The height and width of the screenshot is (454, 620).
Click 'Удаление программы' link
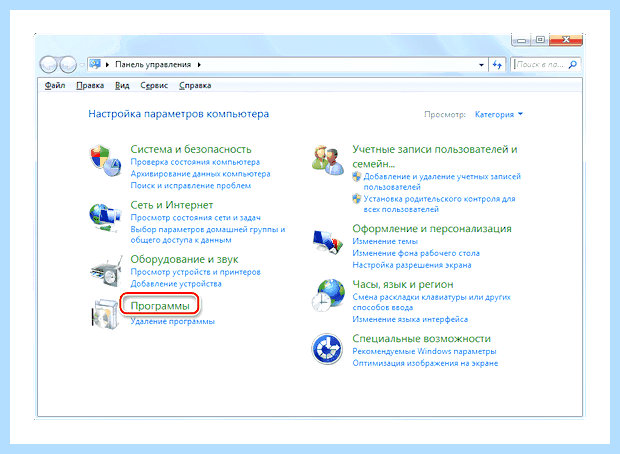coord(172,321)
